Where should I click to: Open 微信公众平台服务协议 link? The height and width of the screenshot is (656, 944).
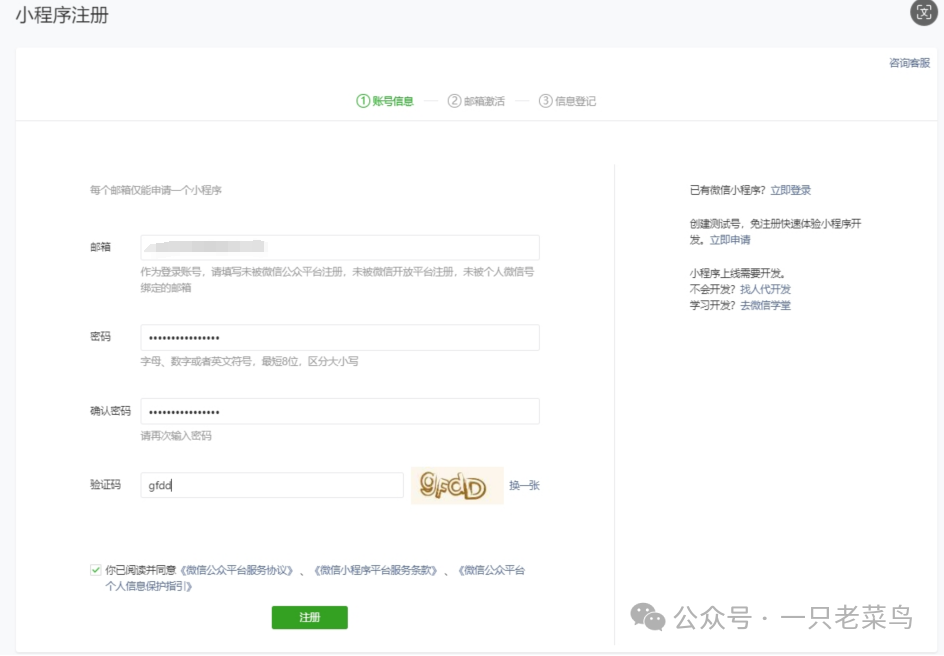pos(237,570)
